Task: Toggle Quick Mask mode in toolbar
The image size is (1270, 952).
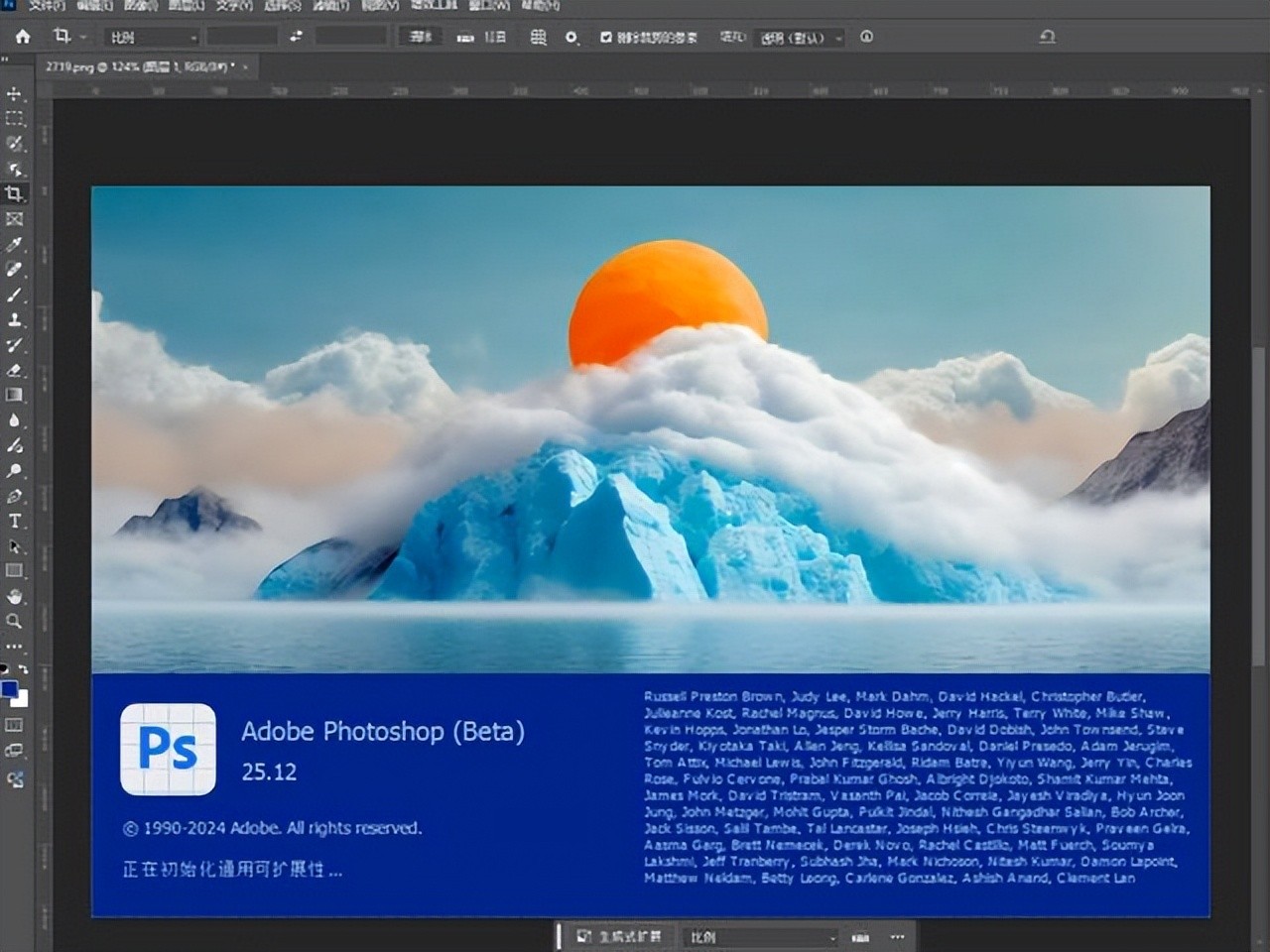Action: (x=14, y=725)
